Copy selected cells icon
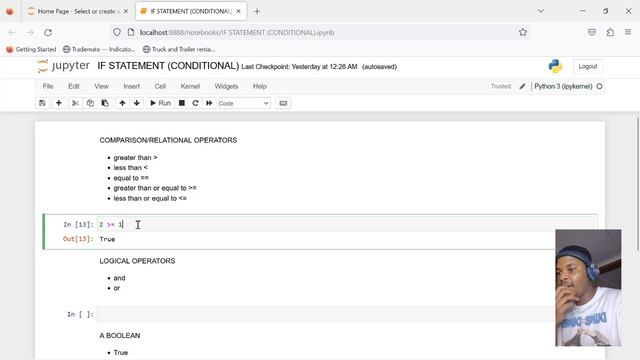 coord(90,103)
